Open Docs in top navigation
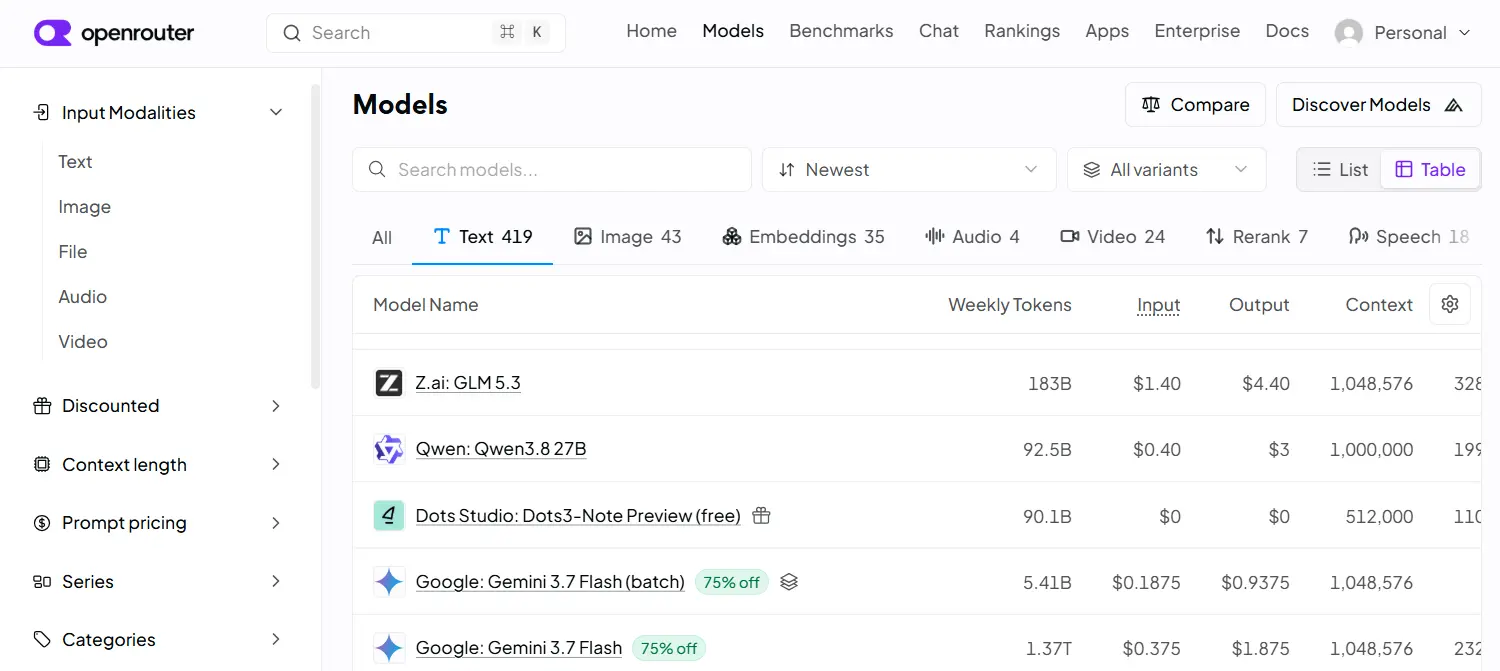 click(1287, 31)
